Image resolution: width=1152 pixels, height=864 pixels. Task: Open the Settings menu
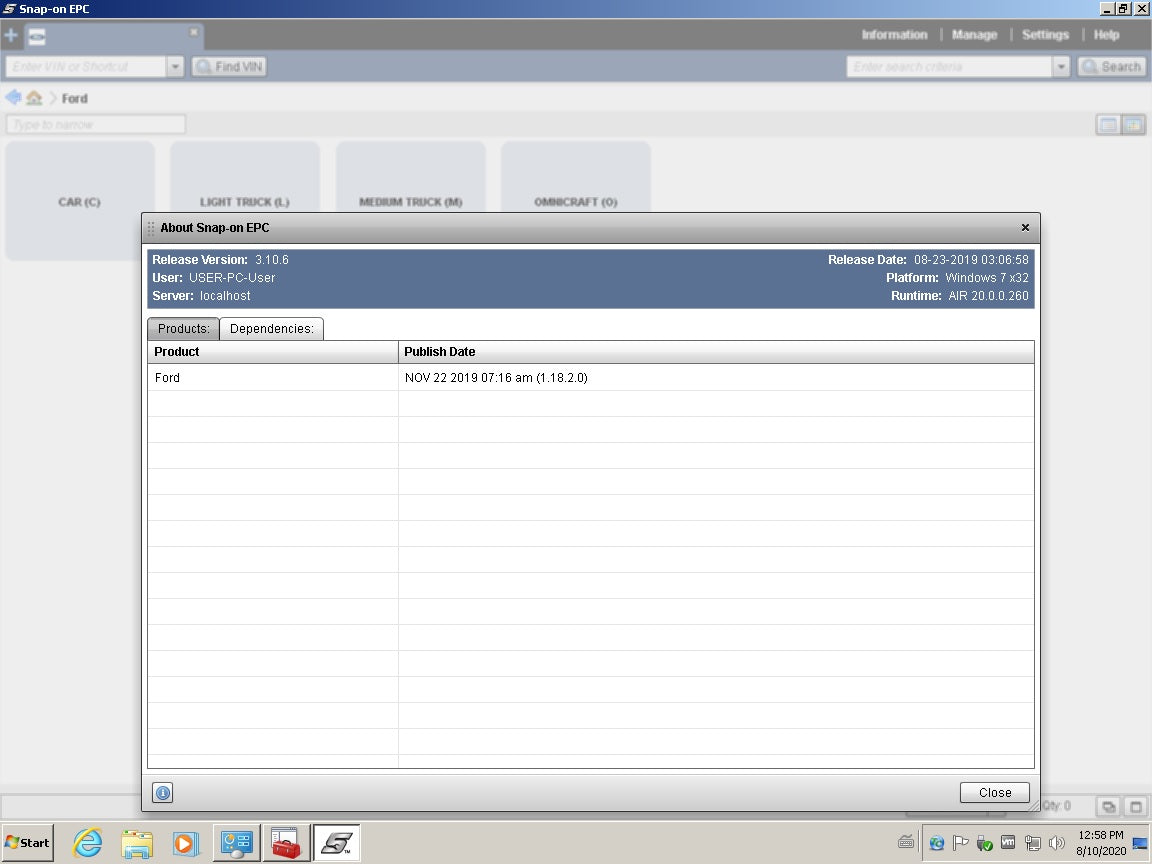click(1045, 35)
